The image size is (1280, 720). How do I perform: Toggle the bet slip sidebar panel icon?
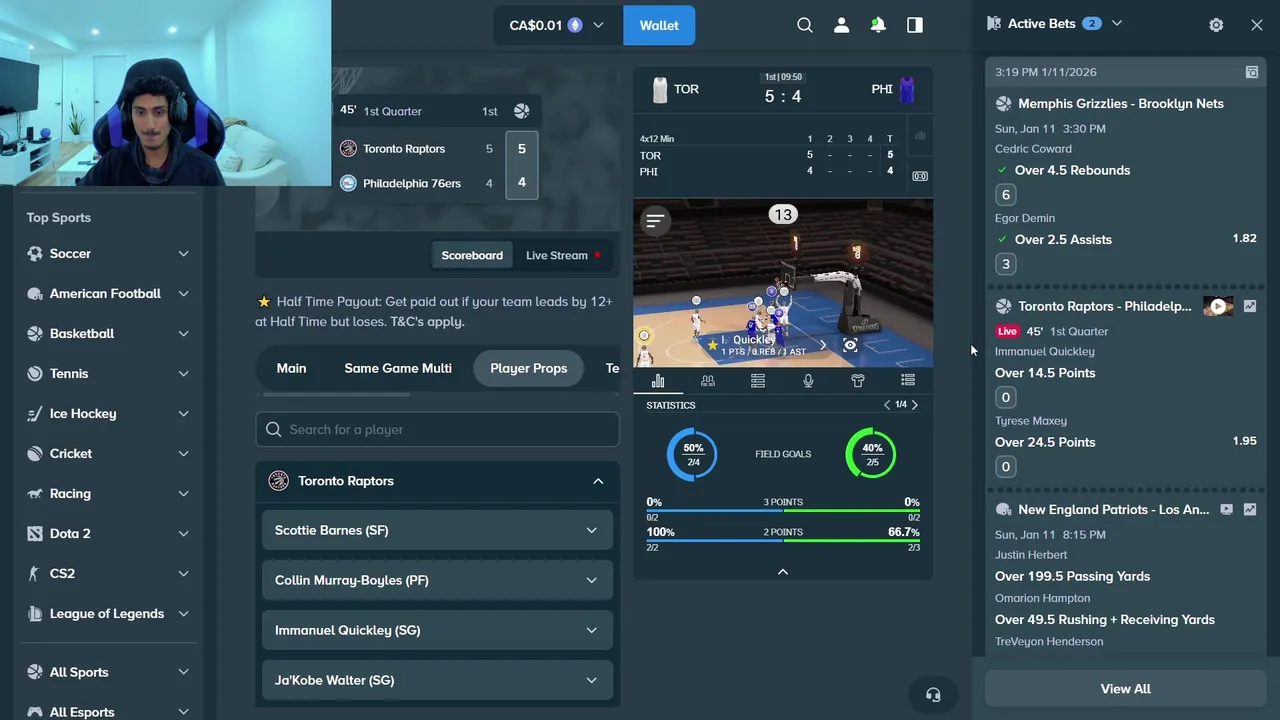click(x=915, y=25)
